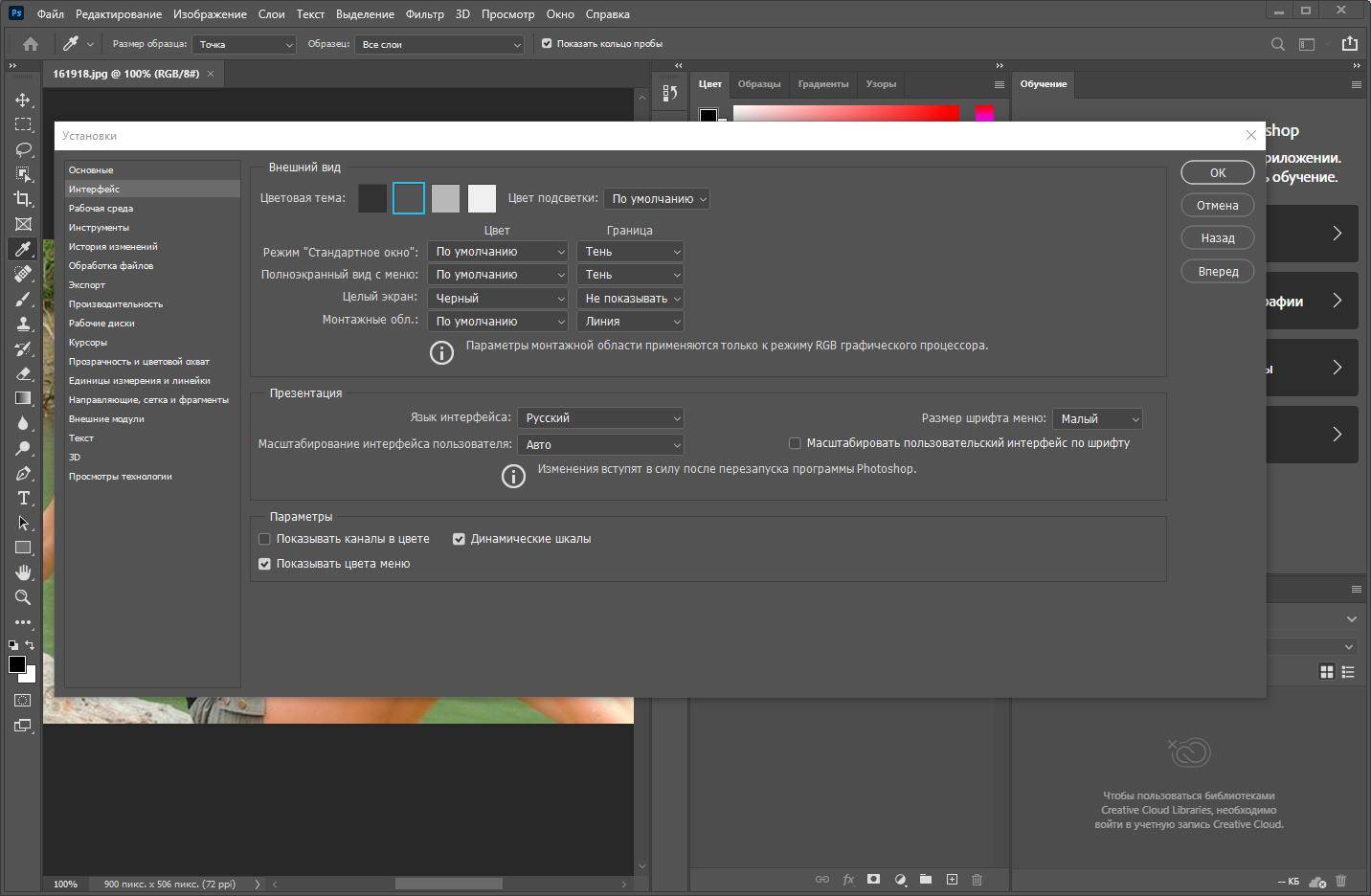Open color dropdown for Режим "Стандартное окно"
Screen dimensions: 1371x896
click(x=498, y=252)
